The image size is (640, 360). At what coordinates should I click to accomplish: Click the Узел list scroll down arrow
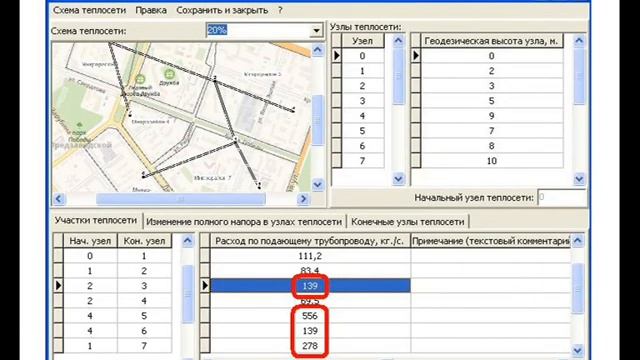pyautogui.click(x=398, y=179)
